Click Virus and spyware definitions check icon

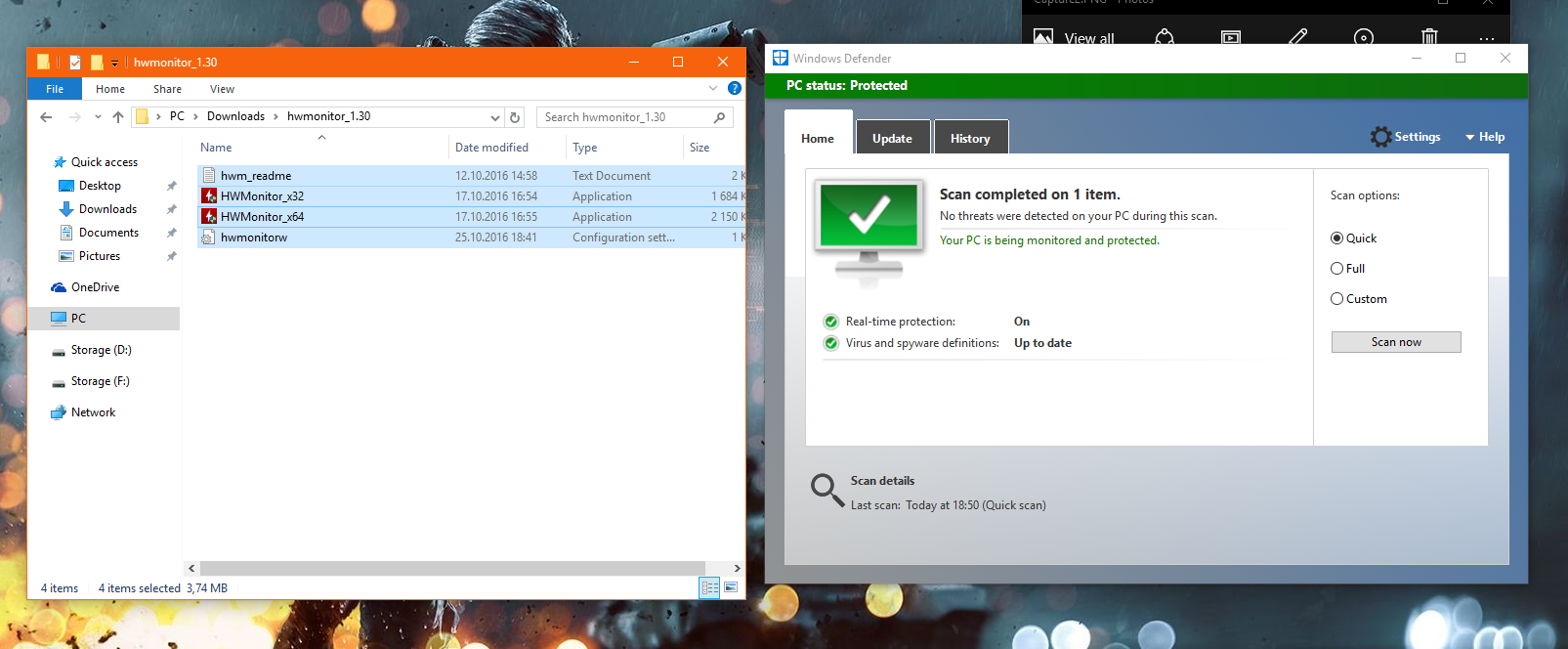830,343
